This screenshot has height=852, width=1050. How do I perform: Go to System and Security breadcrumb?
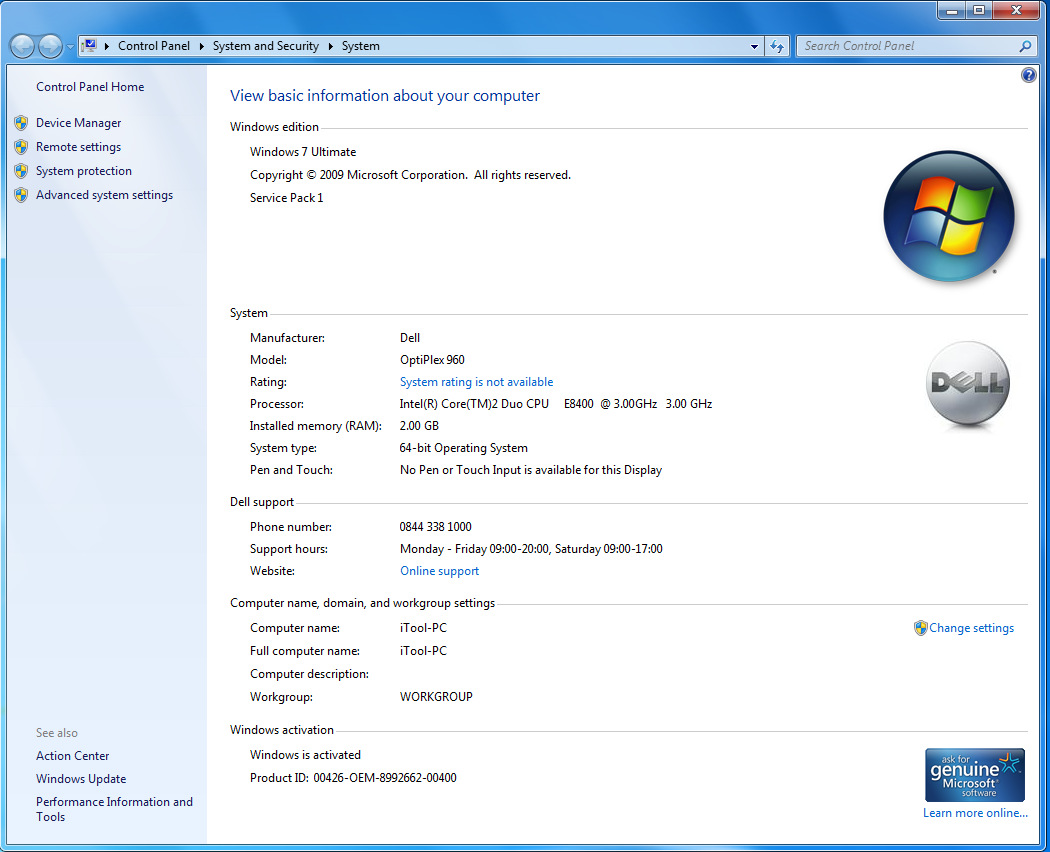(x=265, y=46)
